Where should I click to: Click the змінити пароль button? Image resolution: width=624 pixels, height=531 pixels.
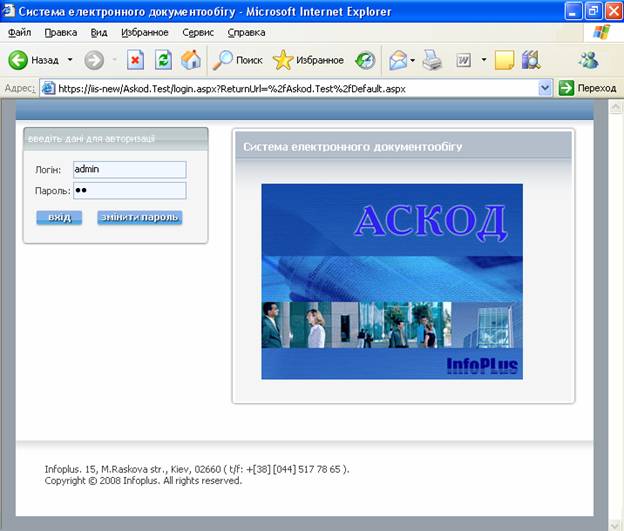click(x=139, y=217)
